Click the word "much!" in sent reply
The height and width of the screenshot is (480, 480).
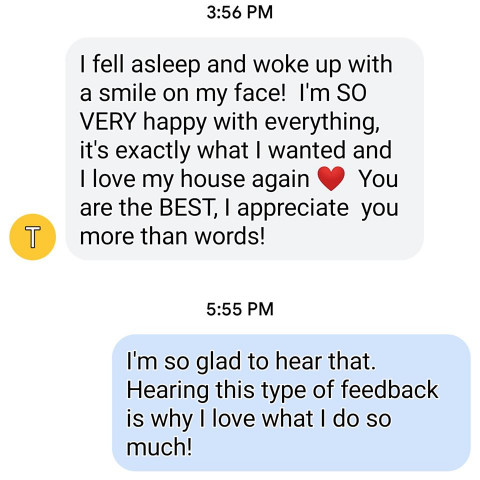(x=159, y=447)
